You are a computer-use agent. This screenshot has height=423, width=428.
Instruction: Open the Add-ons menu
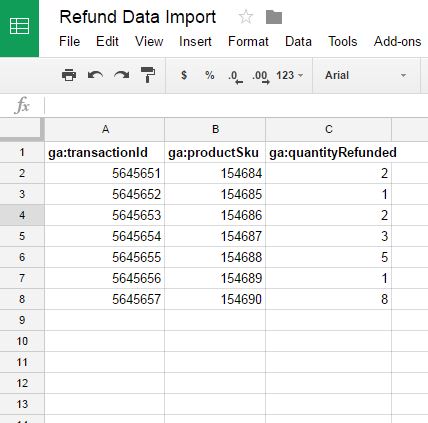[x=397, y=41]
